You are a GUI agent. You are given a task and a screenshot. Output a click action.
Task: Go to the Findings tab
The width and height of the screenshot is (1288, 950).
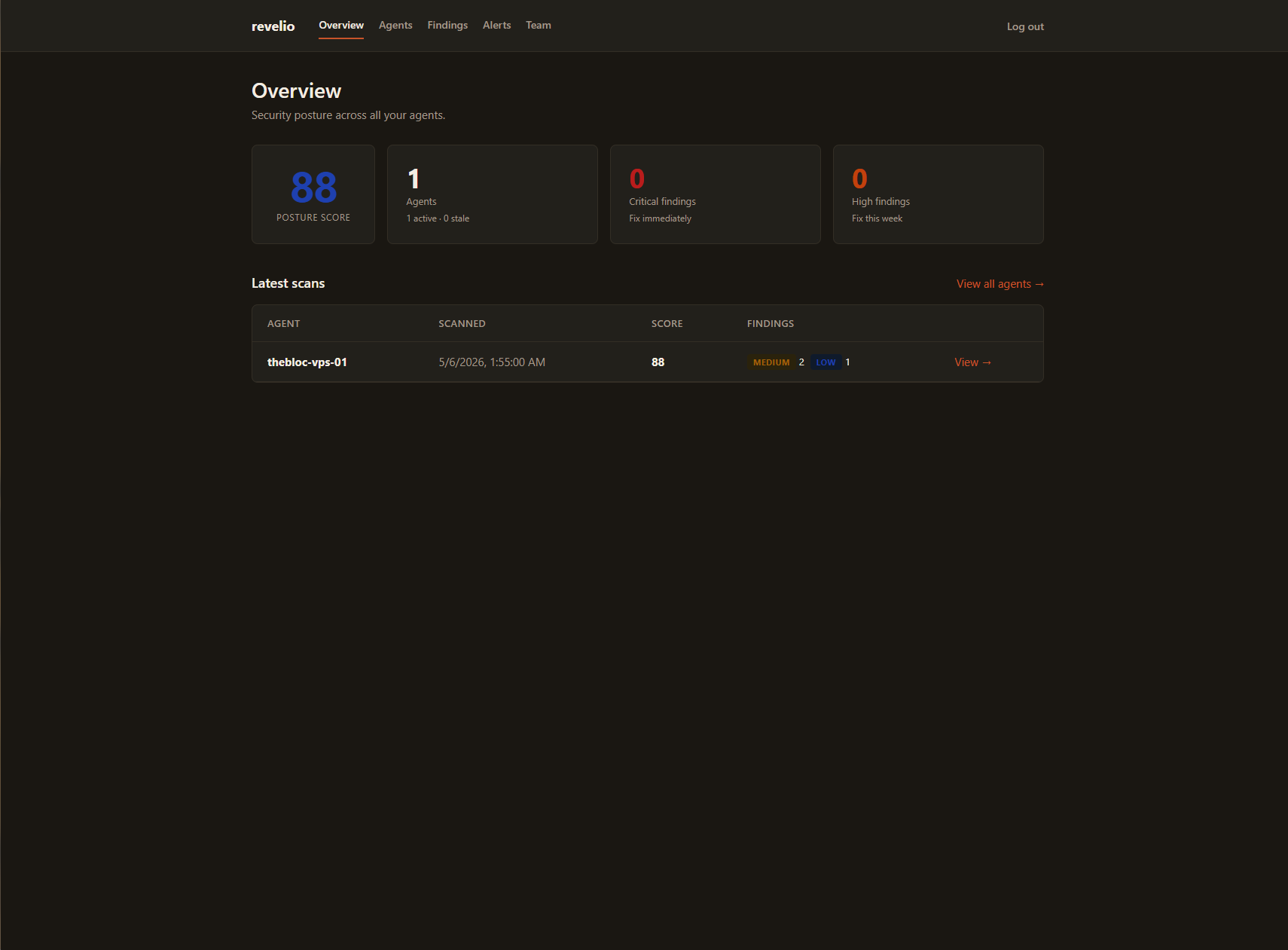[447, 26]
